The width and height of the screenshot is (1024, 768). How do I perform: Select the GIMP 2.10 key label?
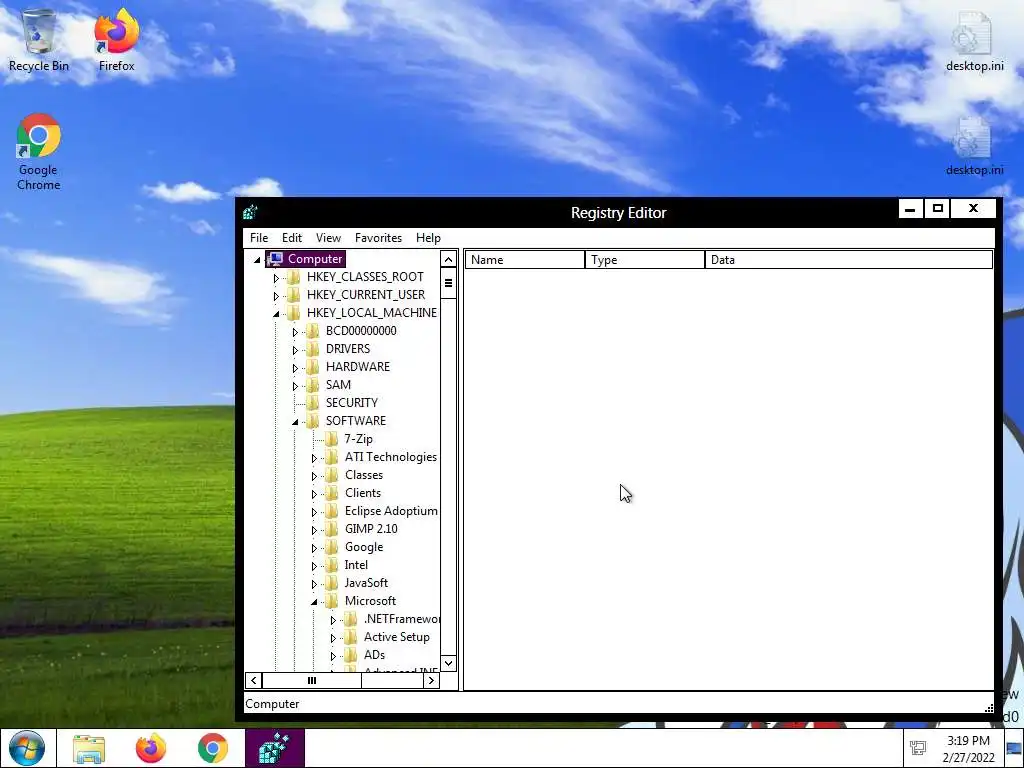(371, 529)
